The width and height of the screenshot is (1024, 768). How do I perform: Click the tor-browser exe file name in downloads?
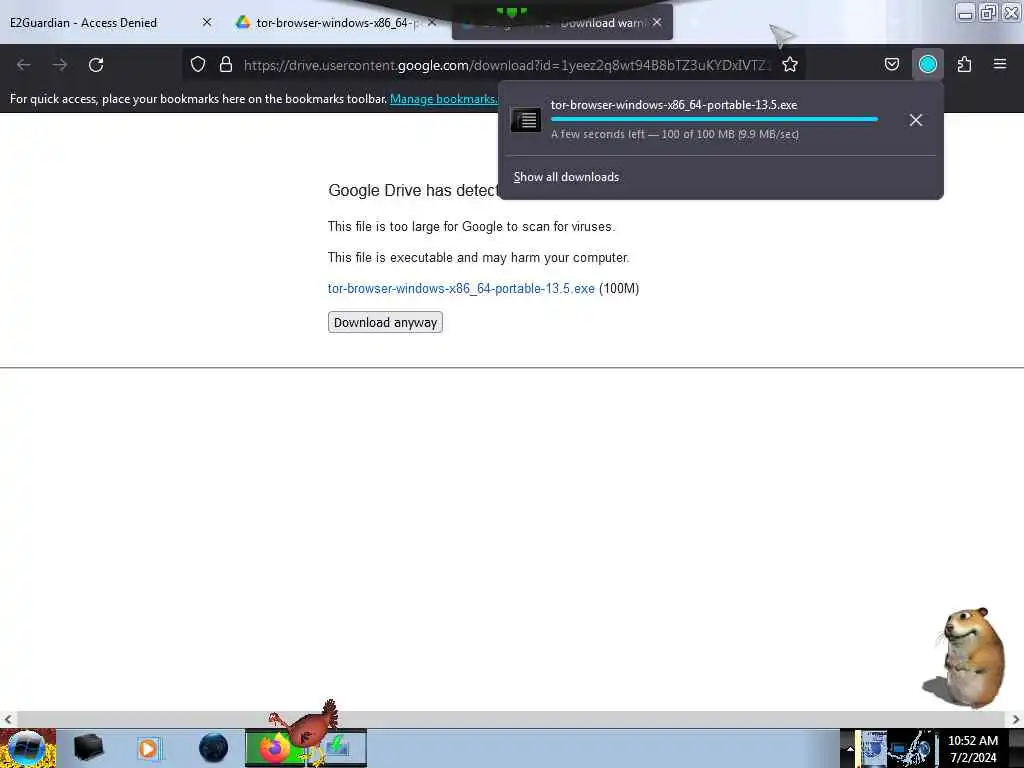coord(674,104)
